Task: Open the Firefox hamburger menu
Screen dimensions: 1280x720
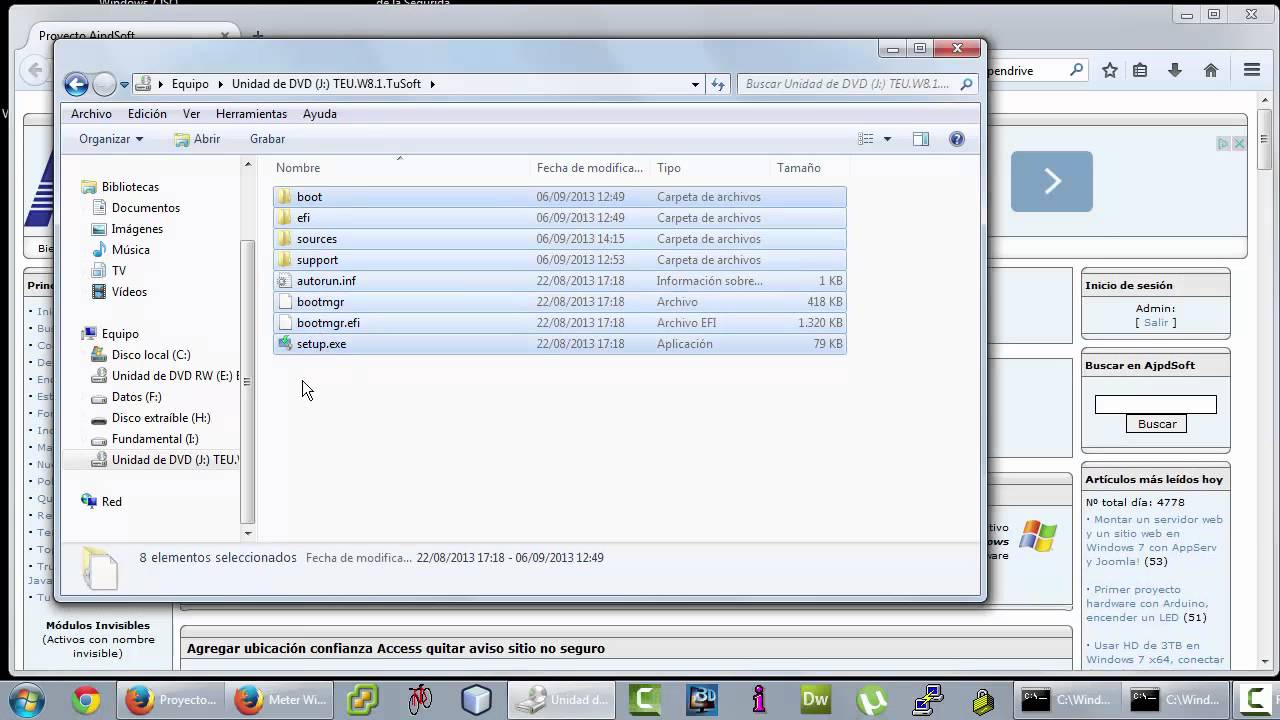Action: [1252, 70]
